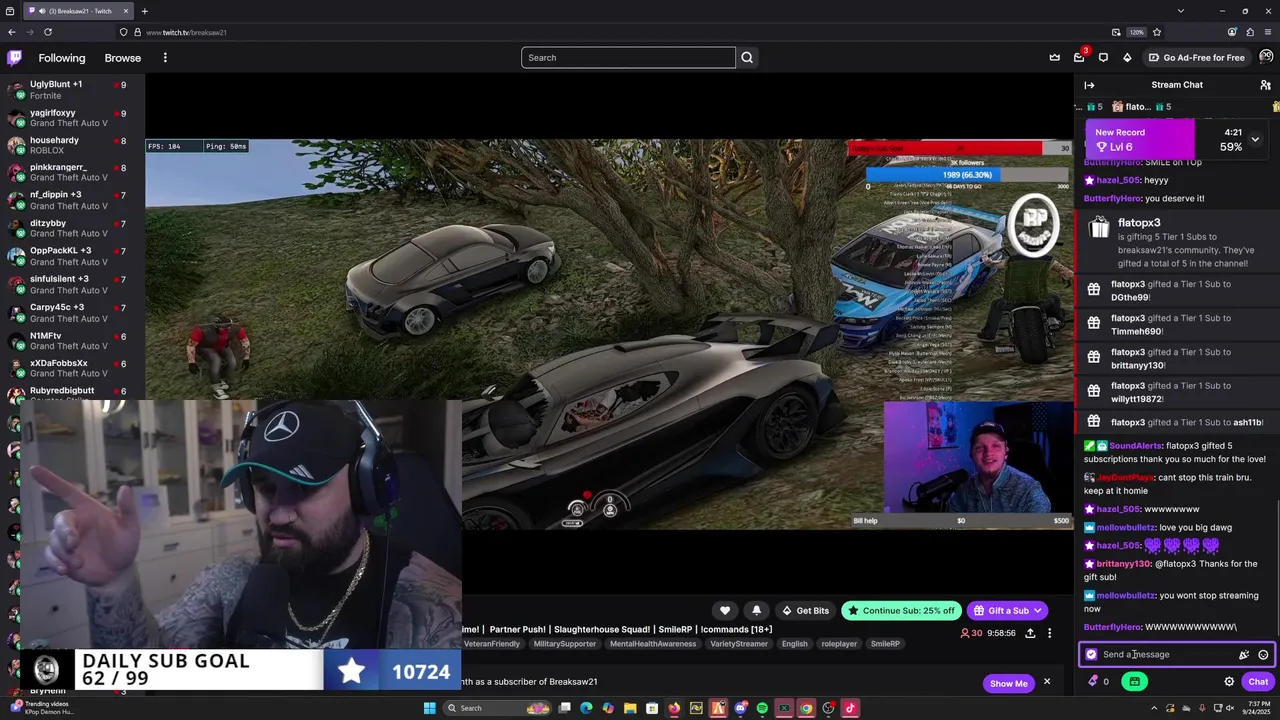Open chat identity badge icon

pyautogui.click(x=1091, y=655)
